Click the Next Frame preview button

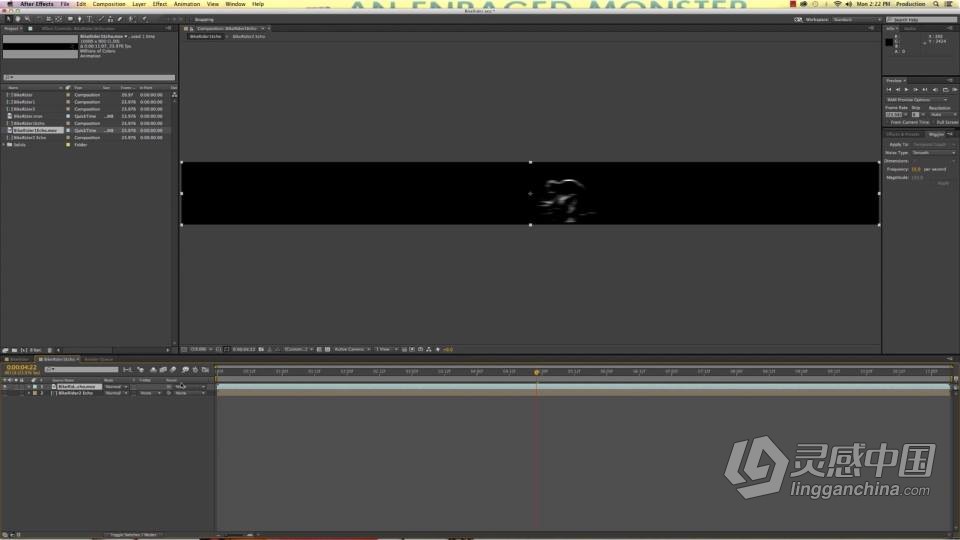(x=916, y=89)
